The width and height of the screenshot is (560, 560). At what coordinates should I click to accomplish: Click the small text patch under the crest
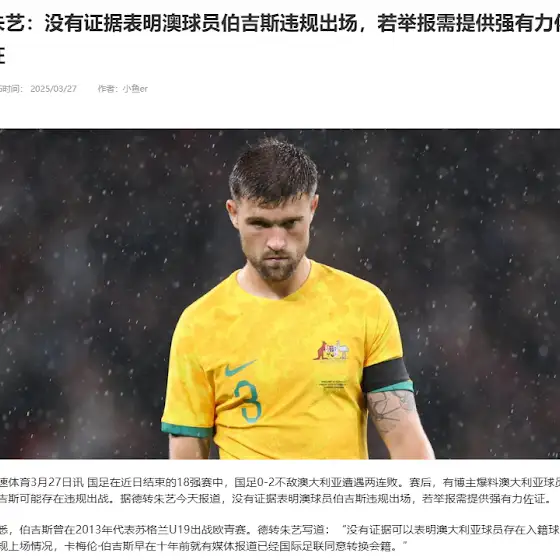334,386
